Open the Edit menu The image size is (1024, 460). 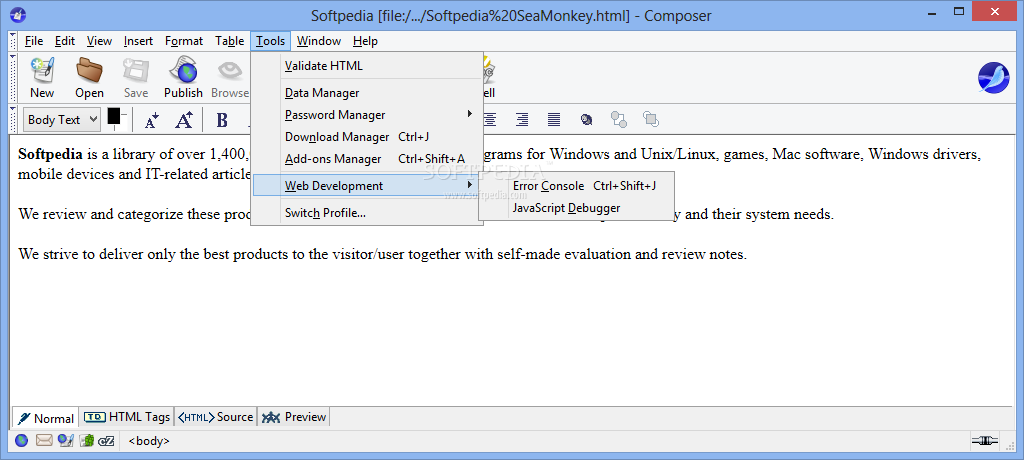65,41
